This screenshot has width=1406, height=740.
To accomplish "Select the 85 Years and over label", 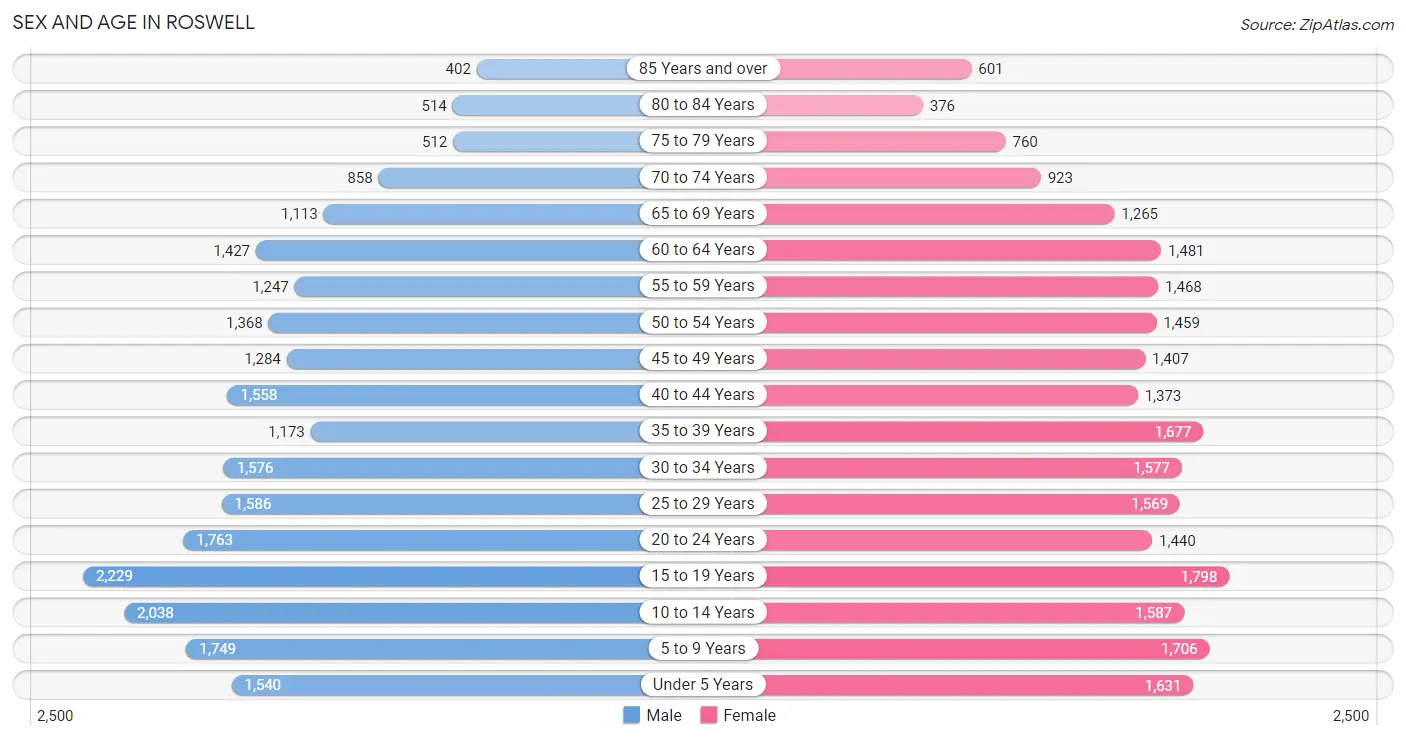I will click(703, 68).
